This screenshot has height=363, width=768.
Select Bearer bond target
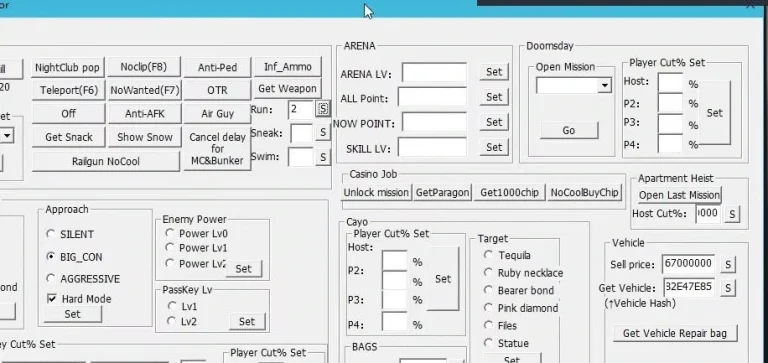tap(488, 290)
